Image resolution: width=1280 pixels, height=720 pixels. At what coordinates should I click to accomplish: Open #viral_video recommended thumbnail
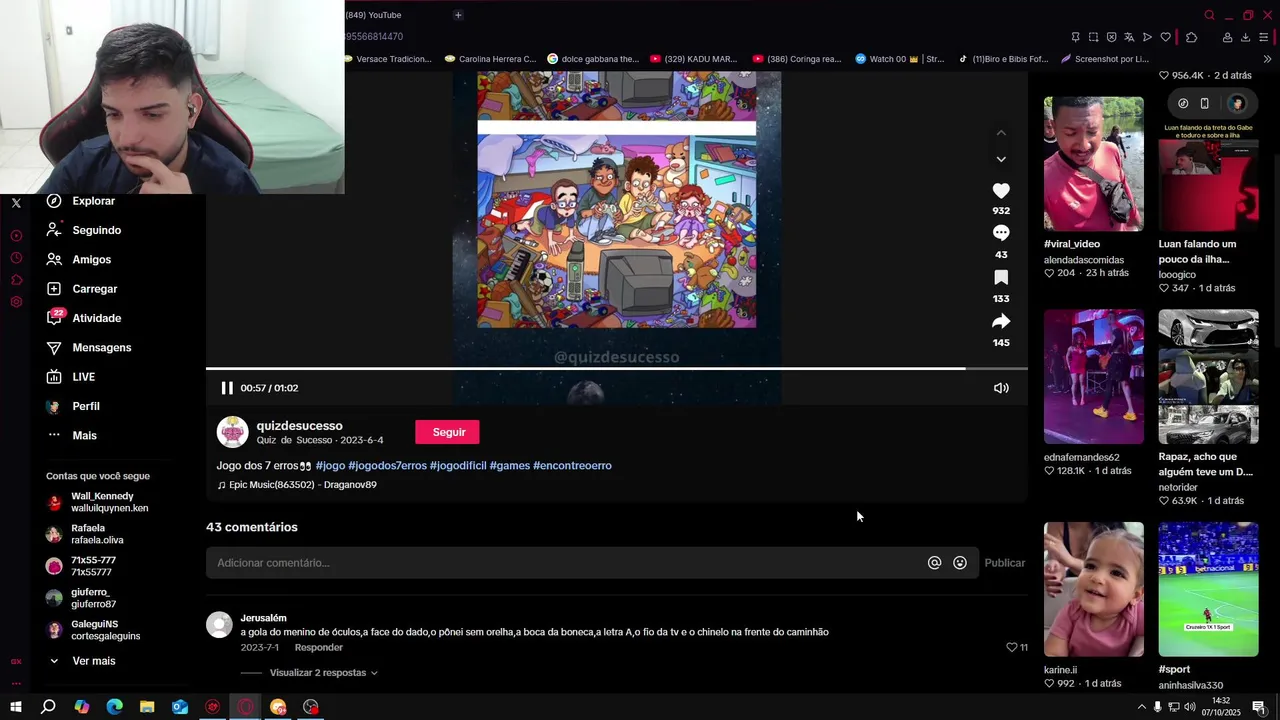pyautogui.click(x=1093, y=164)
